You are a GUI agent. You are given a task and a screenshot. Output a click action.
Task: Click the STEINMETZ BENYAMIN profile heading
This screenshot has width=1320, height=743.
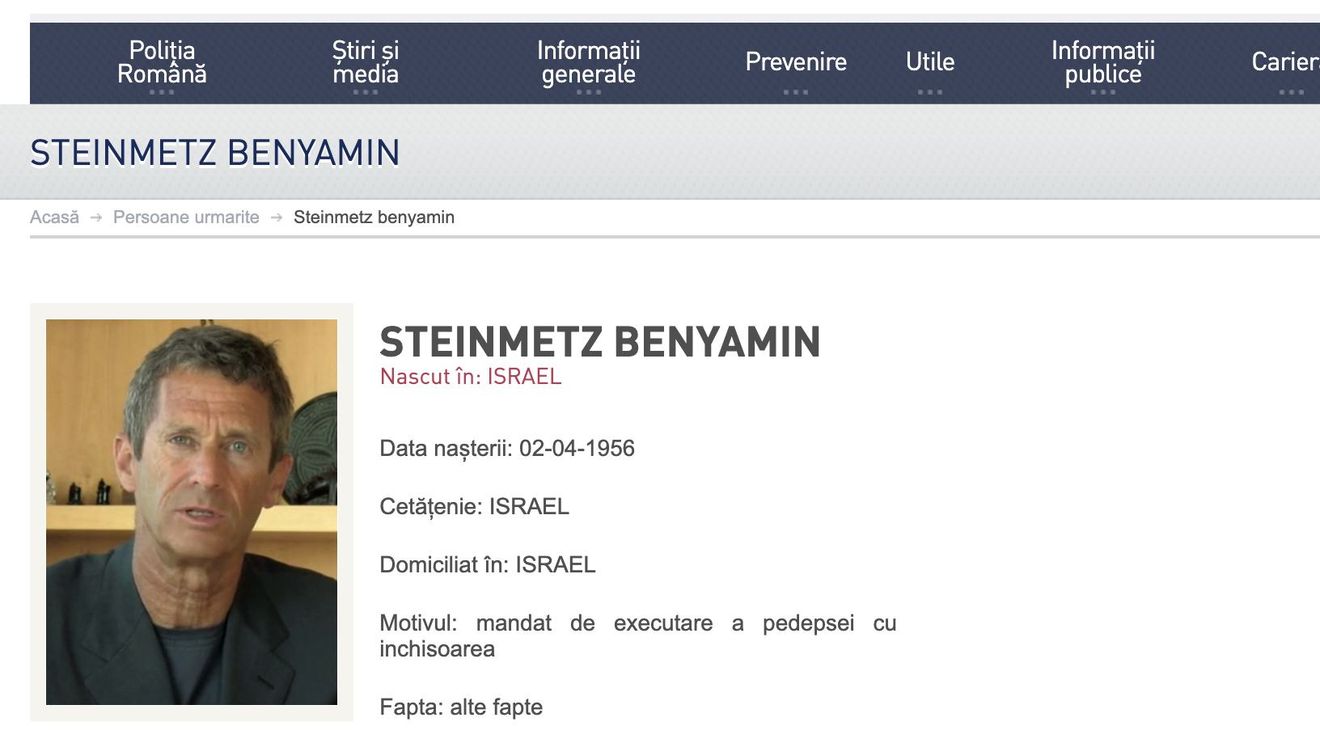pyautogui.click(x=600, y=341)
